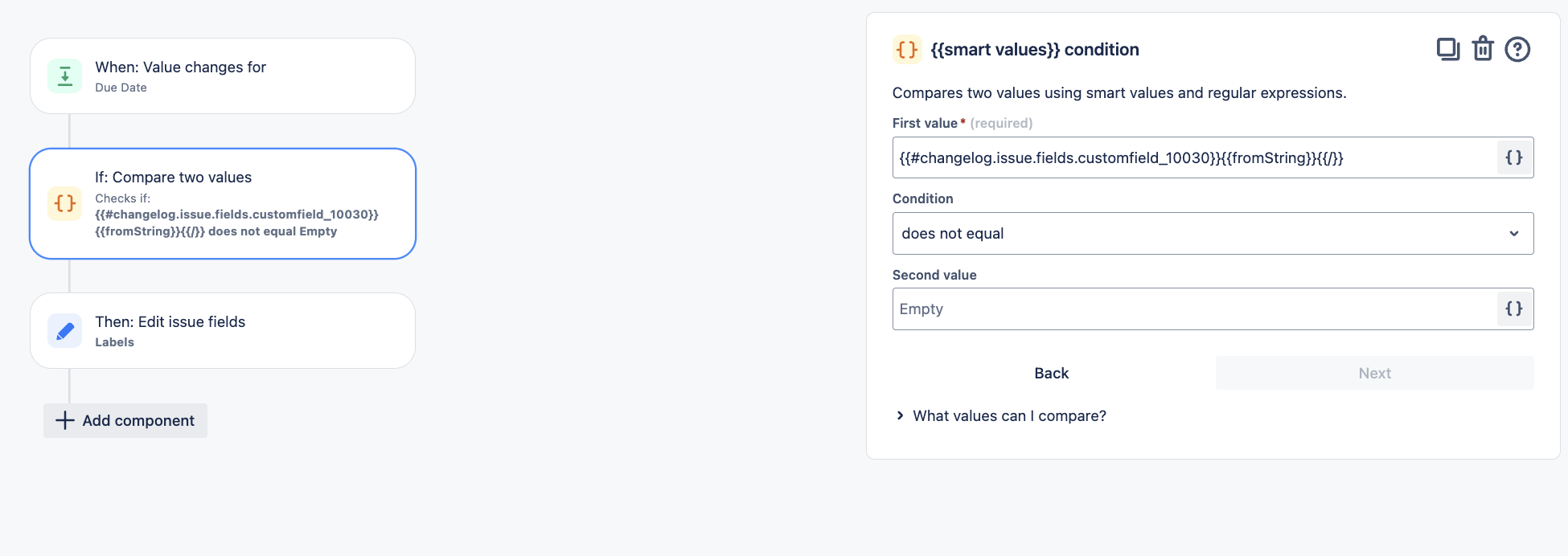Click into the Second value Empty field

[x=1195, y=309]
